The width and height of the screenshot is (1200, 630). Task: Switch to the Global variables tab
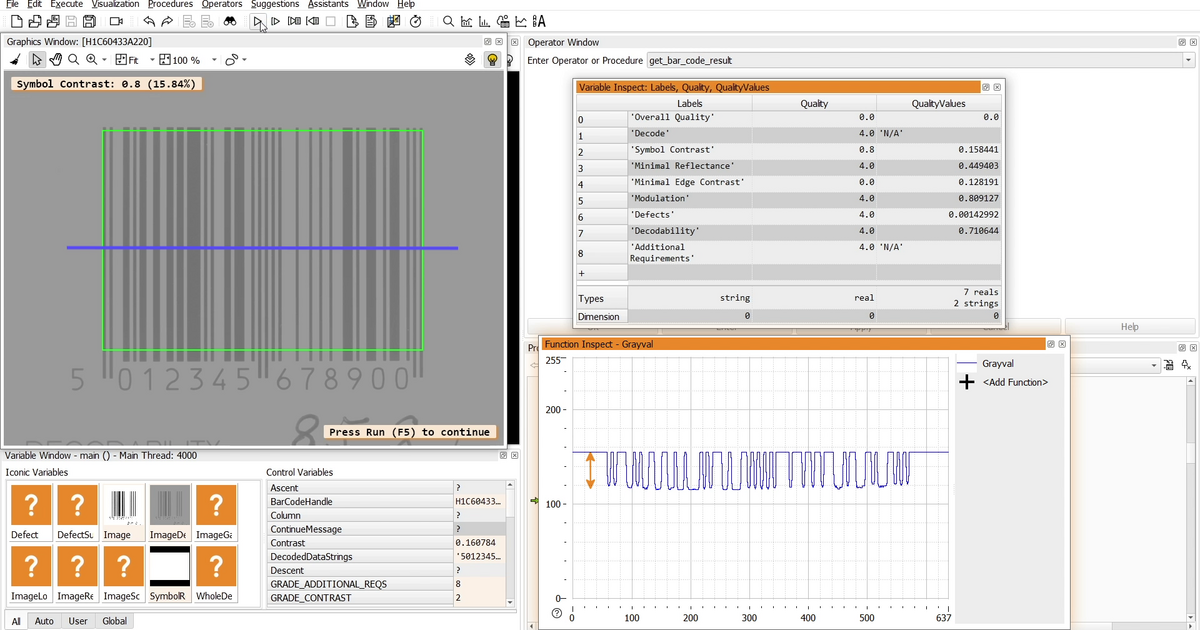[115, 621]
